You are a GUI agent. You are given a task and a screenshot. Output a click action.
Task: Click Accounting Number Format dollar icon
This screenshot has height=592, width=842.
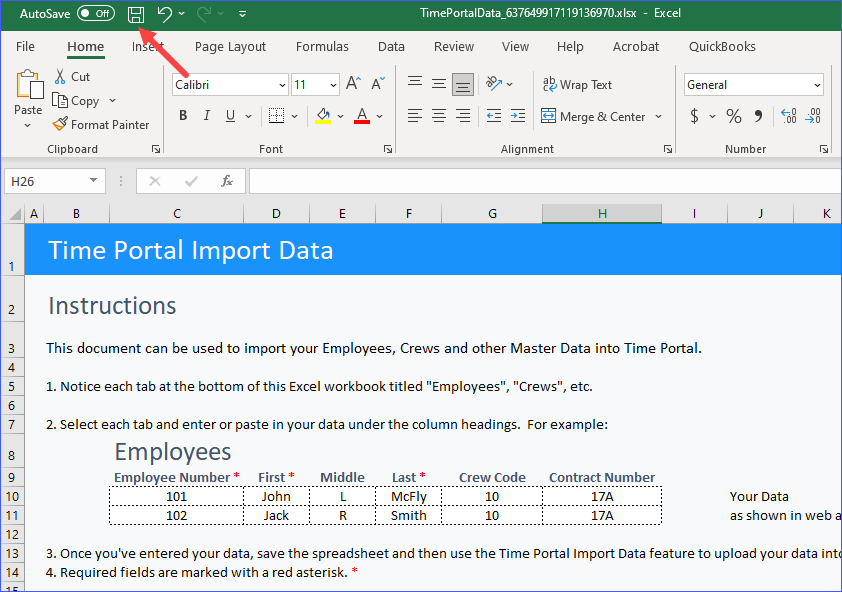(694, 116)
